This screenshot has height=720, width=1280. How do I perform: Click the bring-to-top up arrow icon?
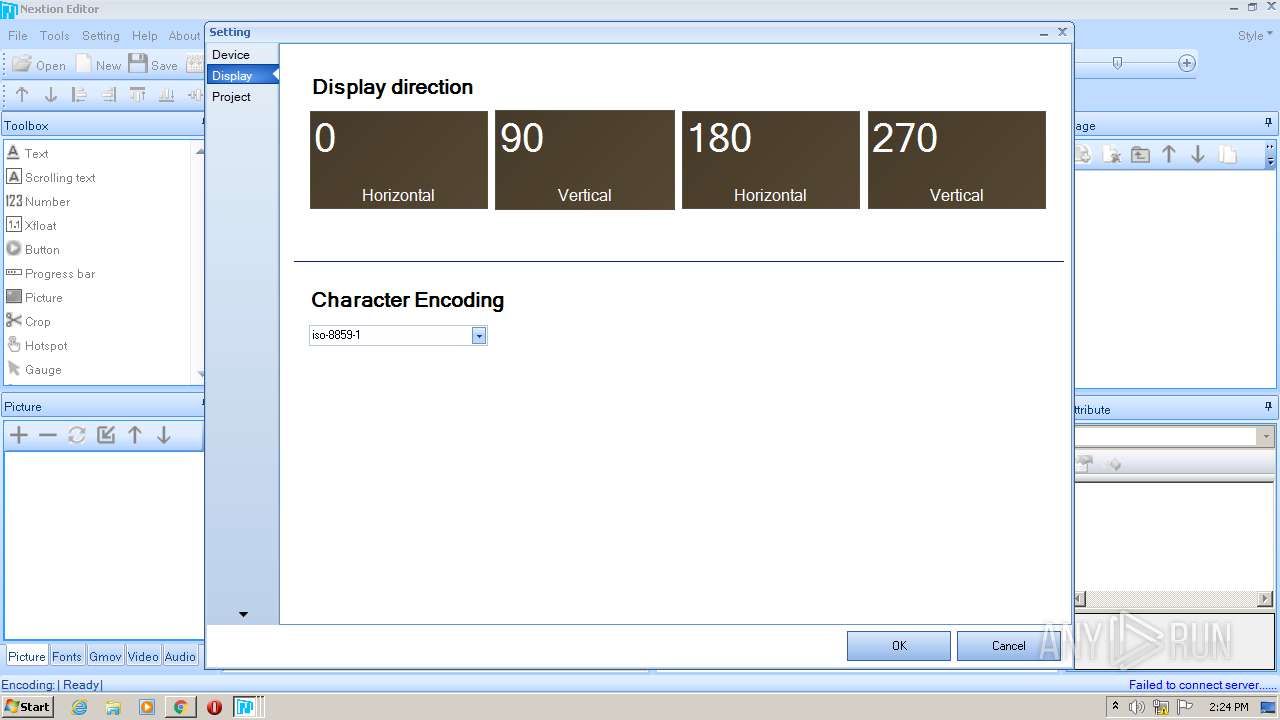pos(22,95)
